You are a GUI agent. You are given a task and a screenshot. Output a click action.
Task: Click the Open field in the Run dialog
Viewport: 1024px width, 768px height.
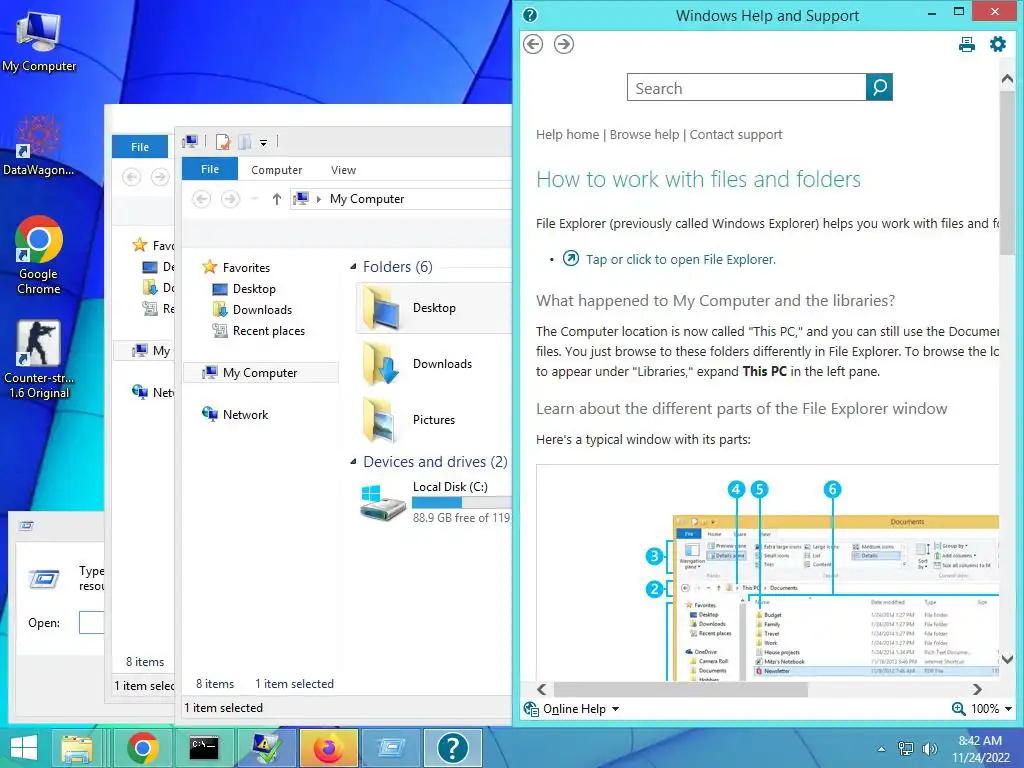(x=91, y=622)
